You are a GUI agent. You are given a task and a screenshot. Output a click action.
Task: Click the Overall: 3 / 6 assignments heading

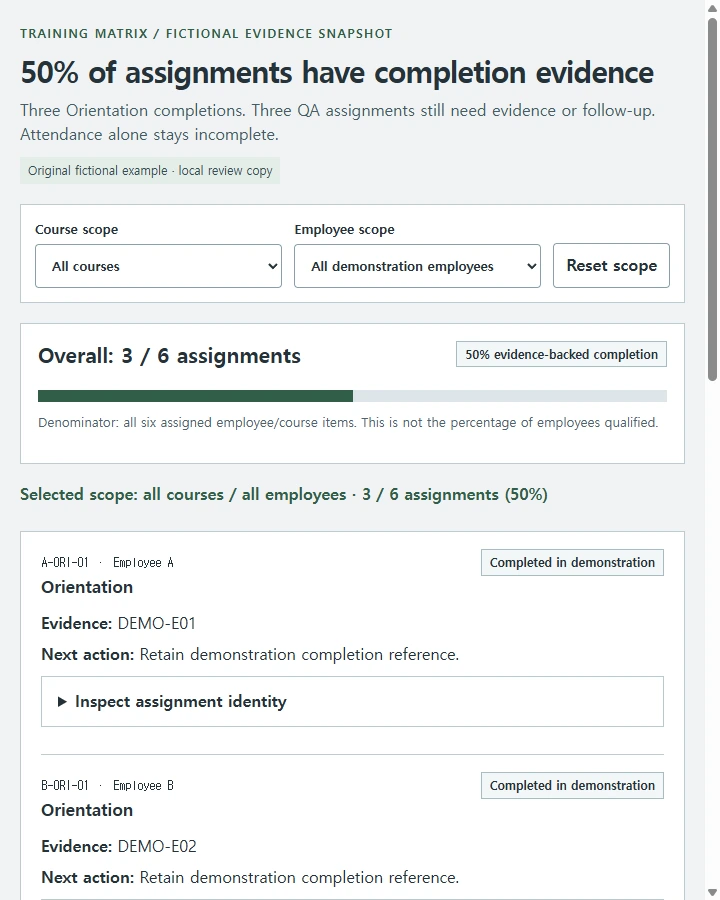pyautogui.click(x=169, y=356)
